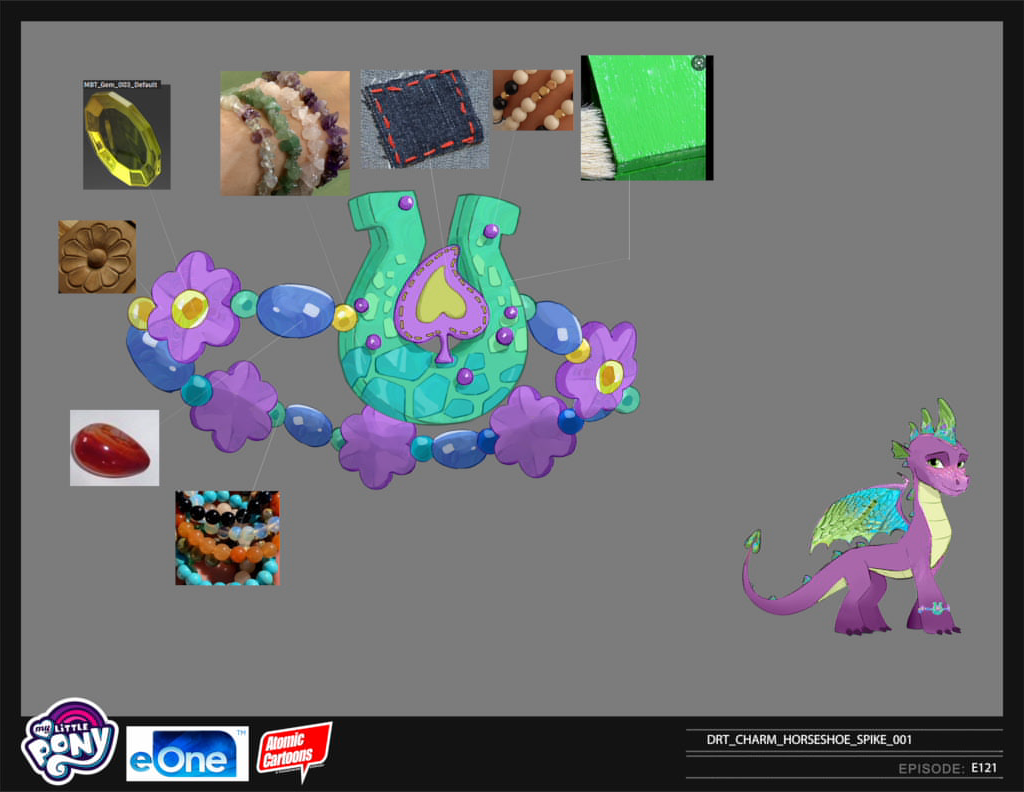Screen dimensions: 1024x792
Task: Select the right purple flower charm
Action: [x=599, y=368]
